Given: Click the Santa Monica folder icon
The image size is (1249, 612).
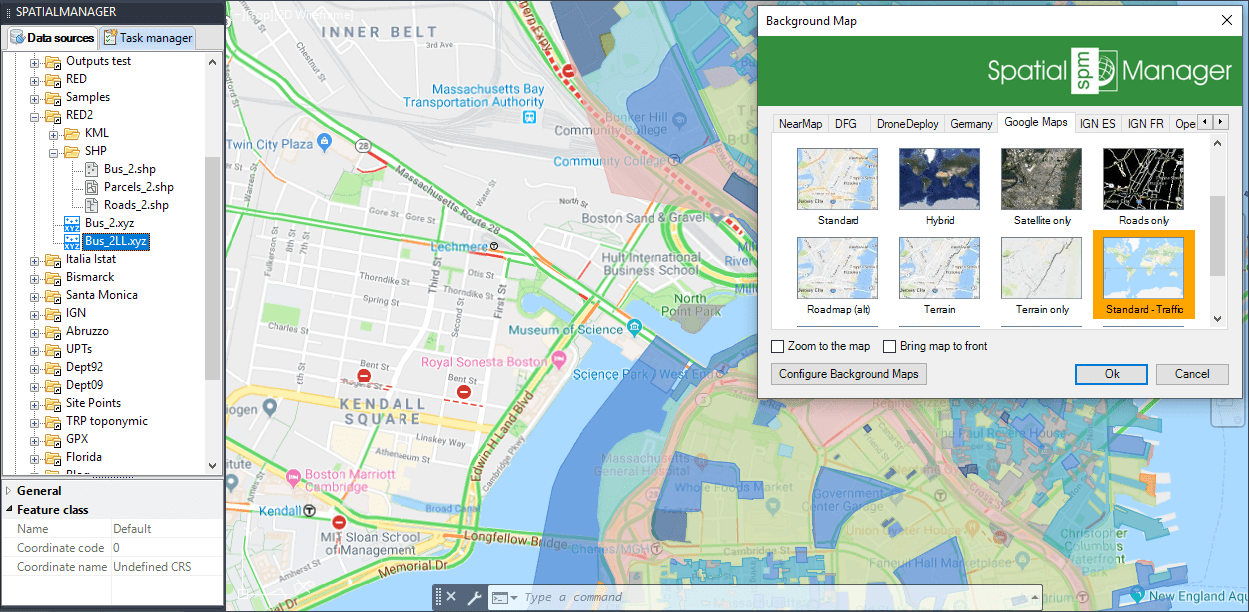Looking at the screenshot, I should click(53, 295).
